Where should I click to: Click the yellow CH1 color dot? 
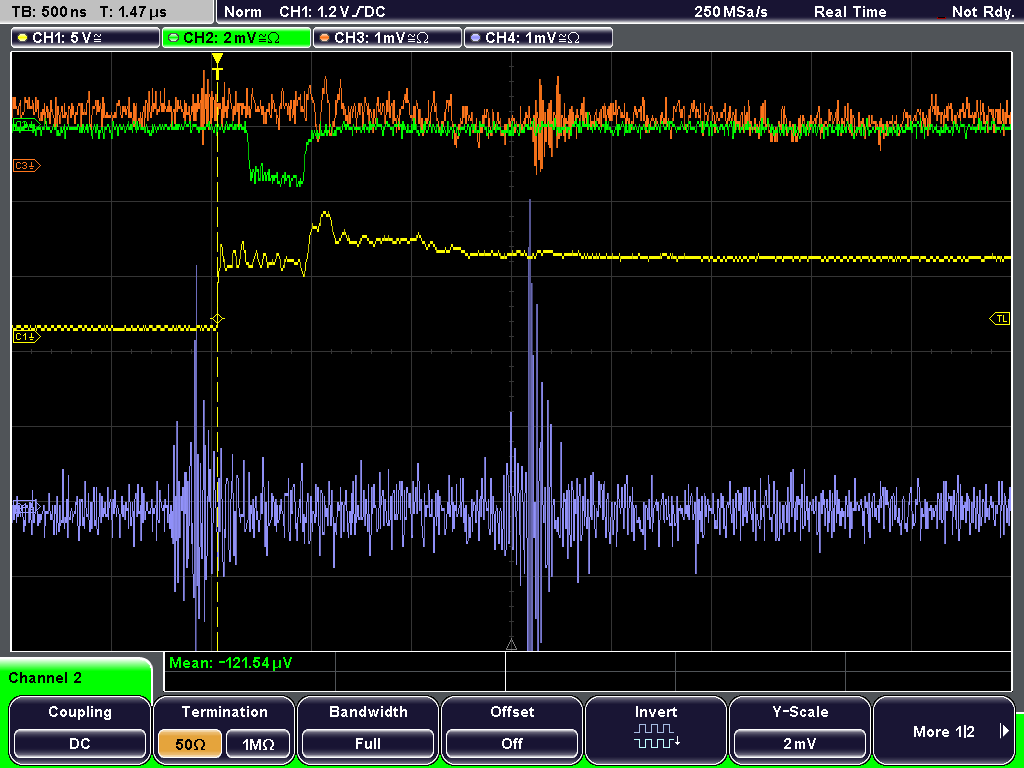(23, 38)
